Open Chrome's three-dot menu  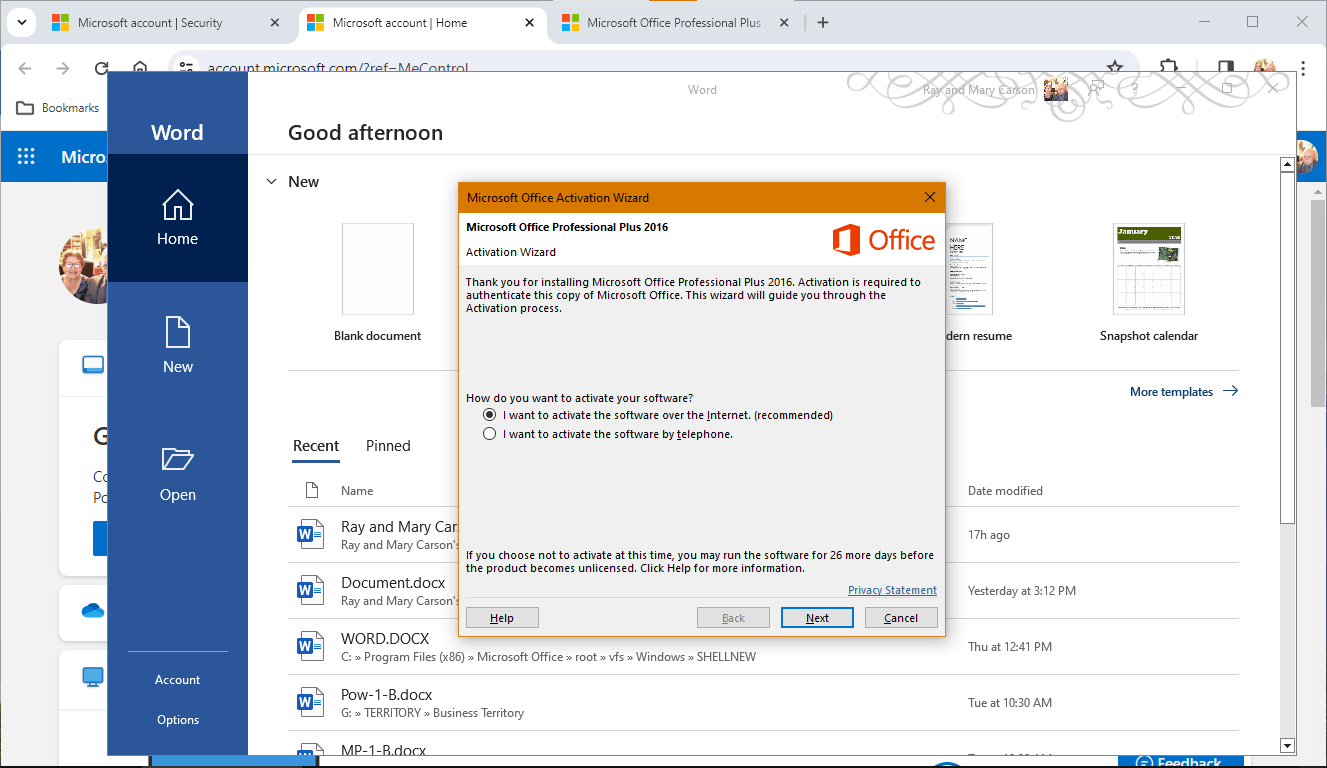tap(1302, 68)
